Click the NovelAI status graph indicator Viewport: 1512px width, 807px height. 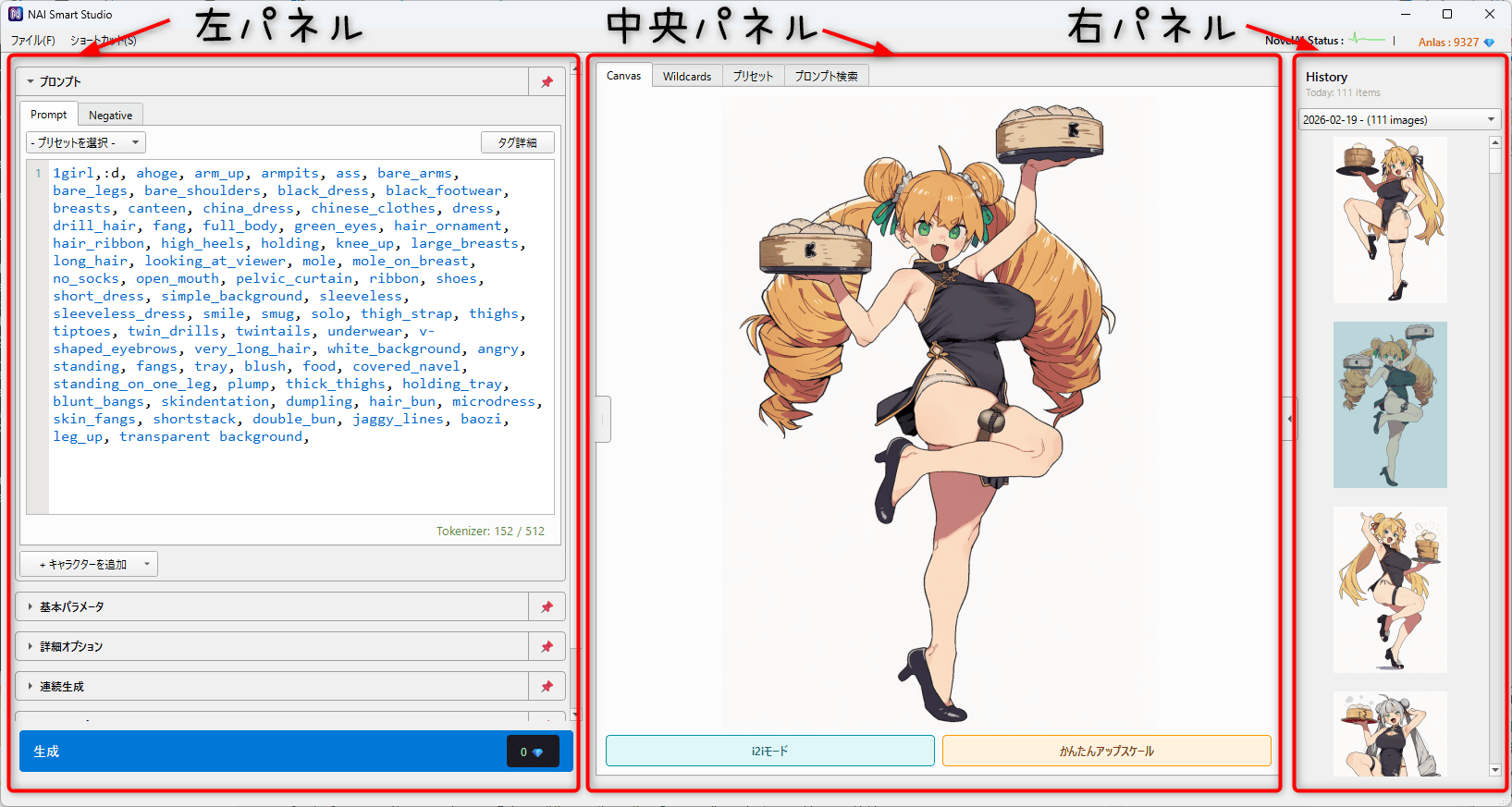pos(1367,40)
